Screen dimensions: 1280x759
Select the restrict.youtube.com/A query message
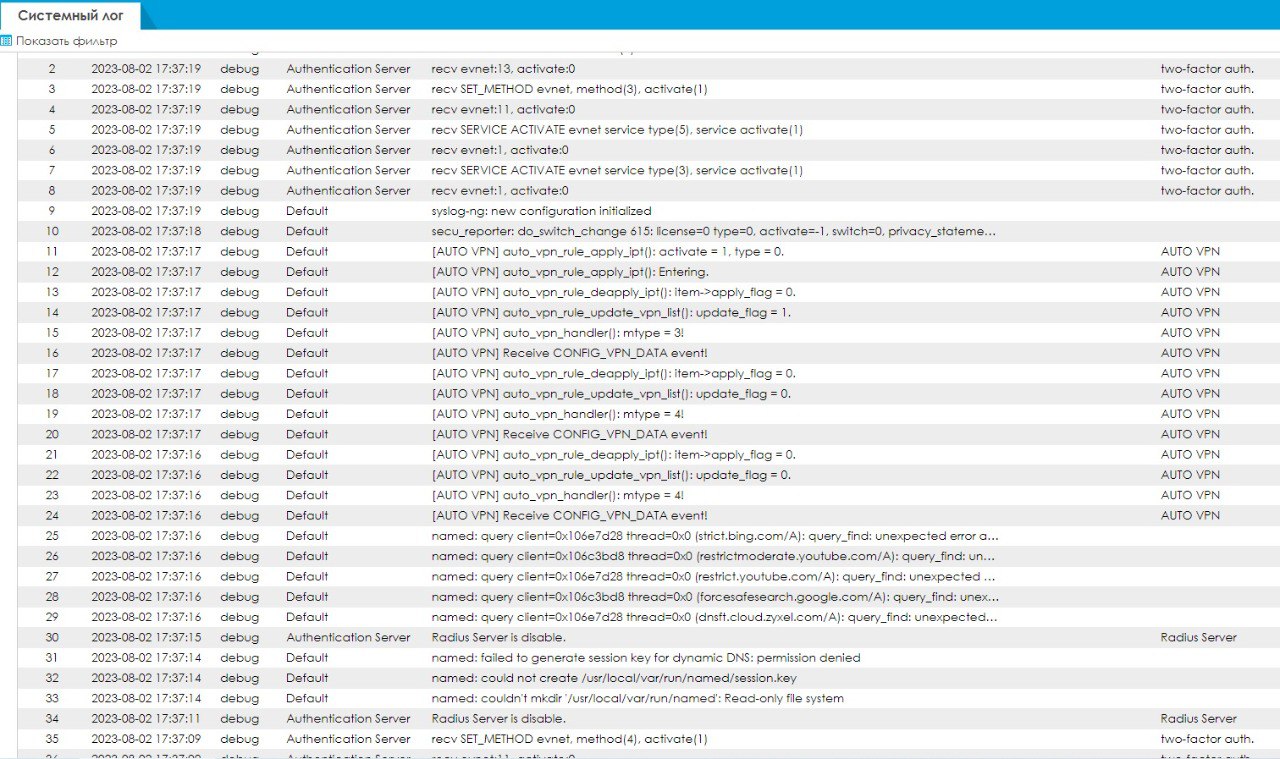[714, 577]
